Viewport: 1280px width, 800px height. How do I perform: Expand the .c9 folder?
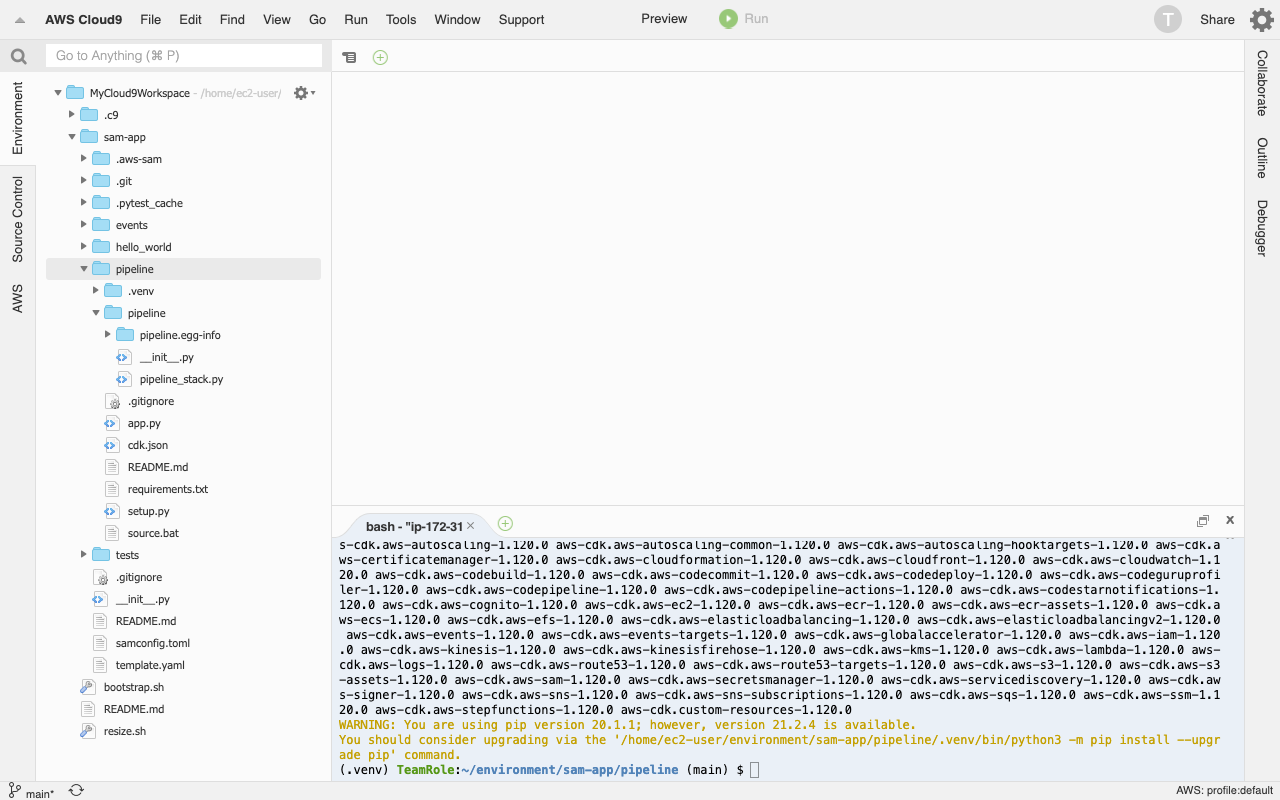[71, 115]
